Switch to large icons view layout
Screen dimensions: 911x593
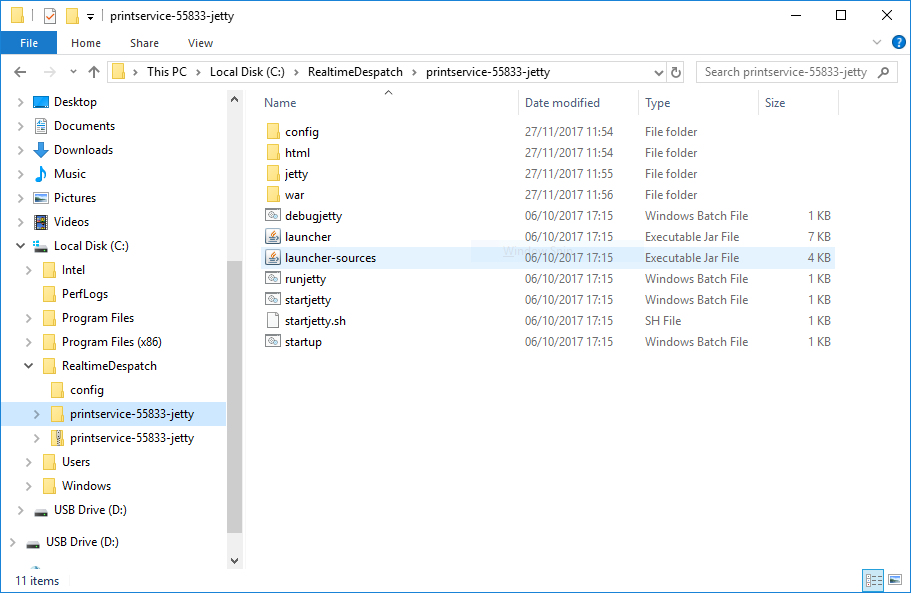pyautogui.click(x=895, y=580)
